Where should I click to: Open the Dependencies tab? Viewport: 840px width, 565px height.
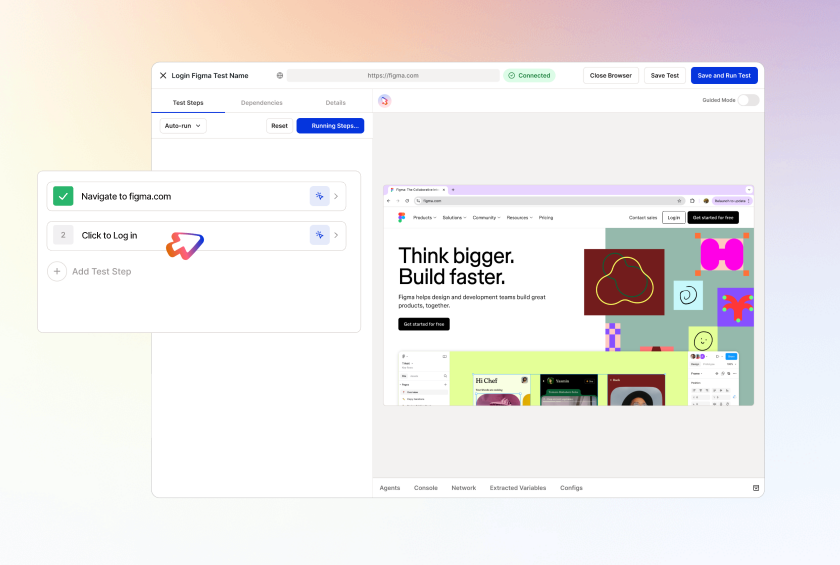point(261,102)
